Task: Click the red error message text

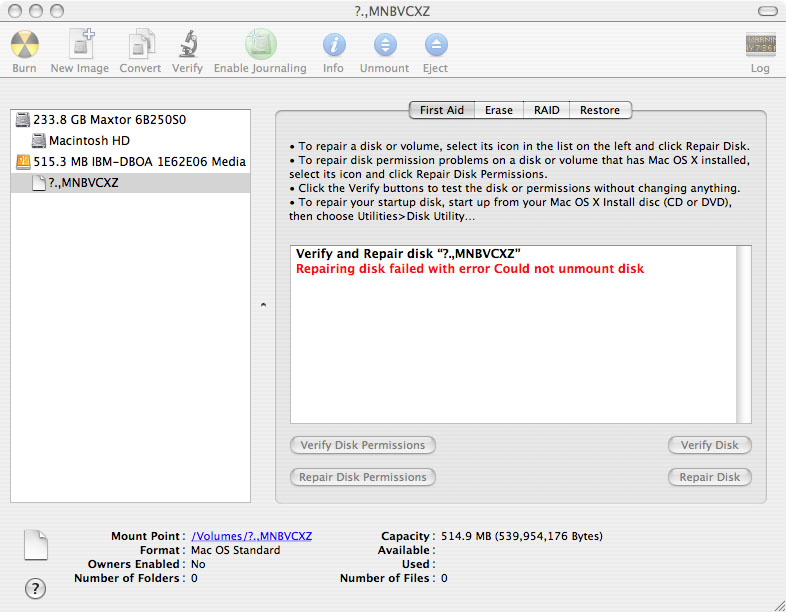Action: point(470,269)
